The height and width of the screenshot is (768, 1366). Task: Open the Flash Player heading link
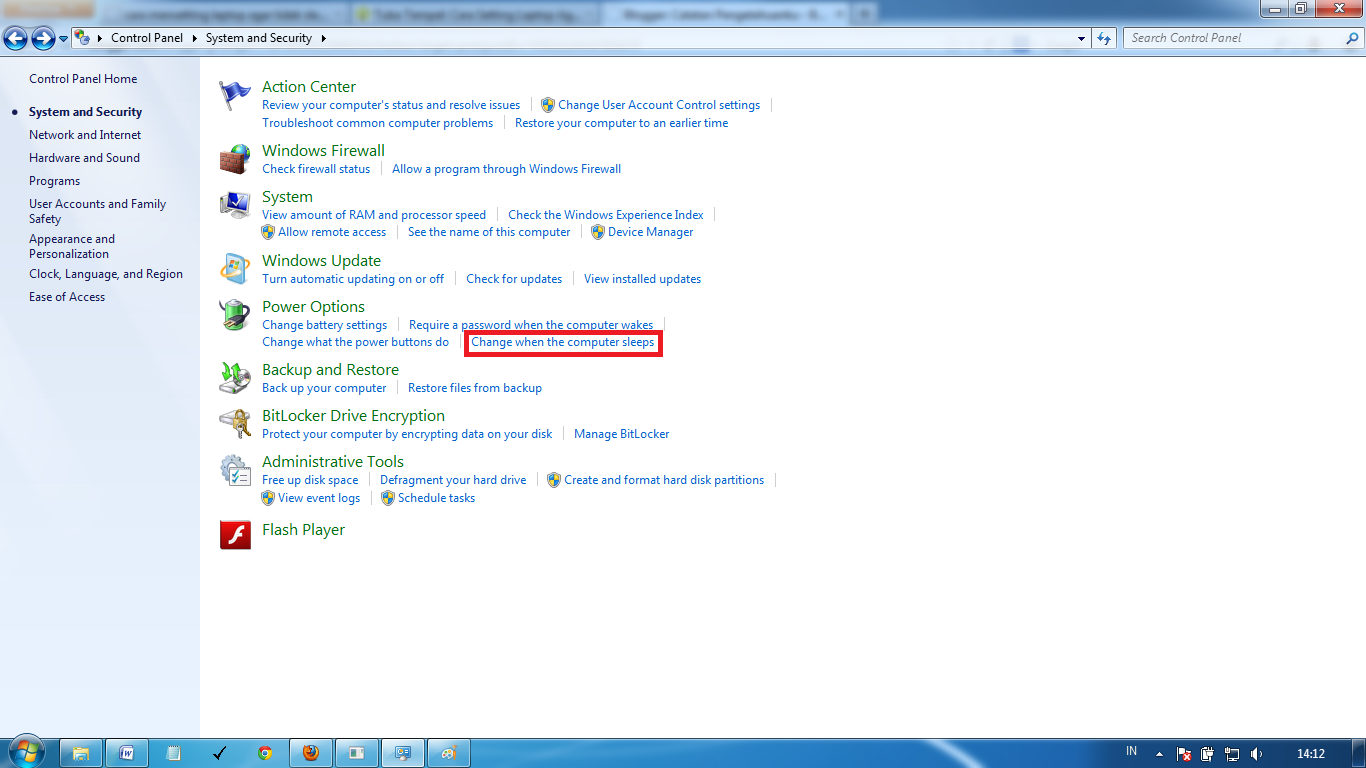coord(303,530)
